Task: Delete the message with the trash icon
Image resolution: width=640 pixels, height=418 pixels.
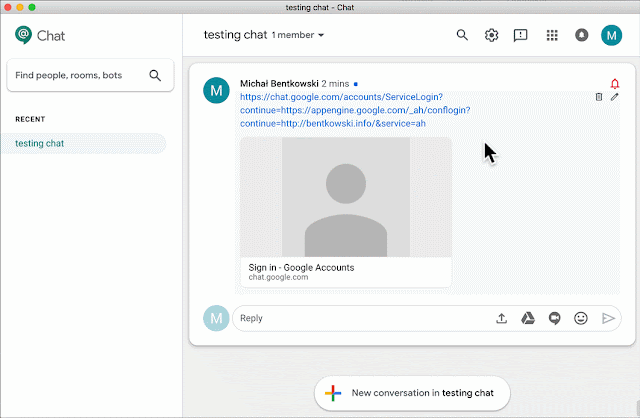Action: (x=598, y=97)
